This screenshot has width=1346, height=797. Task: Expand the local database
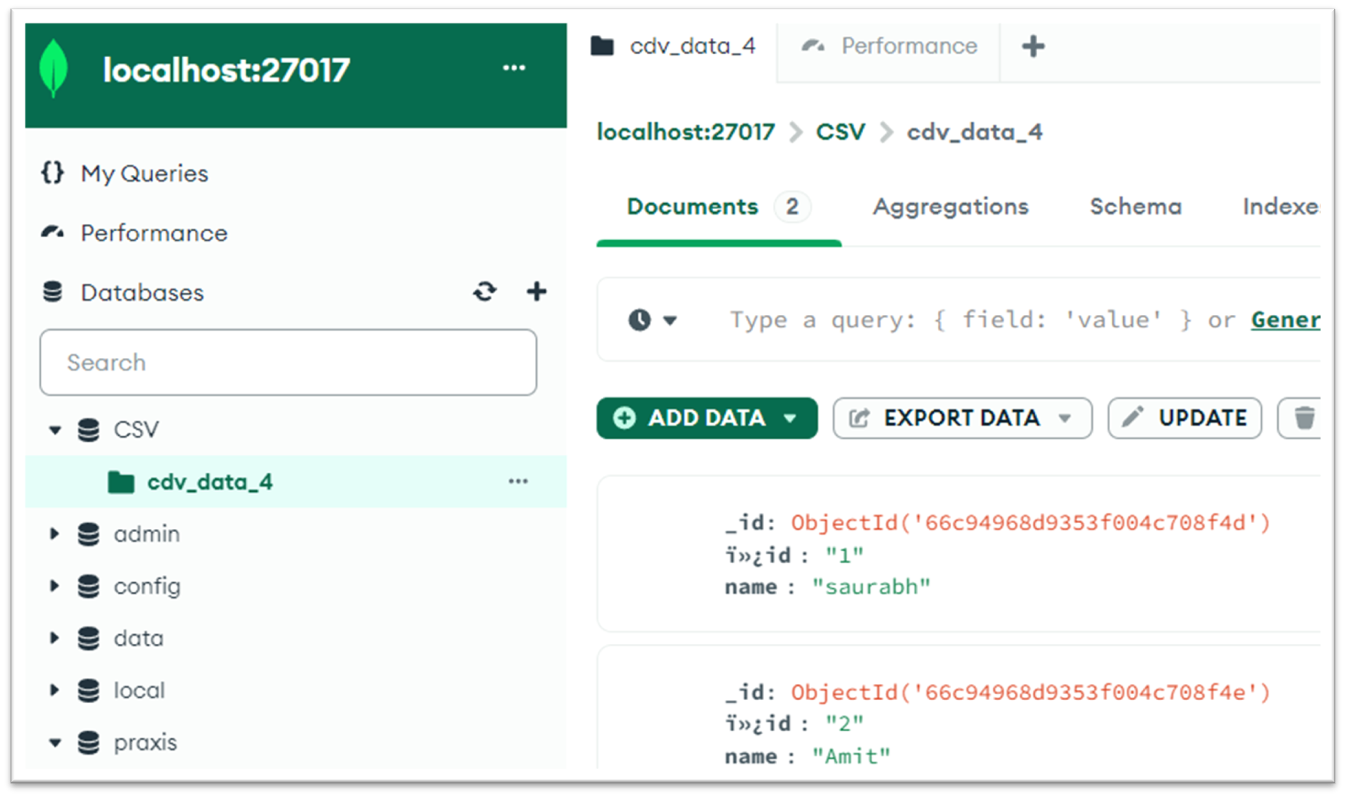click(55, 690)
